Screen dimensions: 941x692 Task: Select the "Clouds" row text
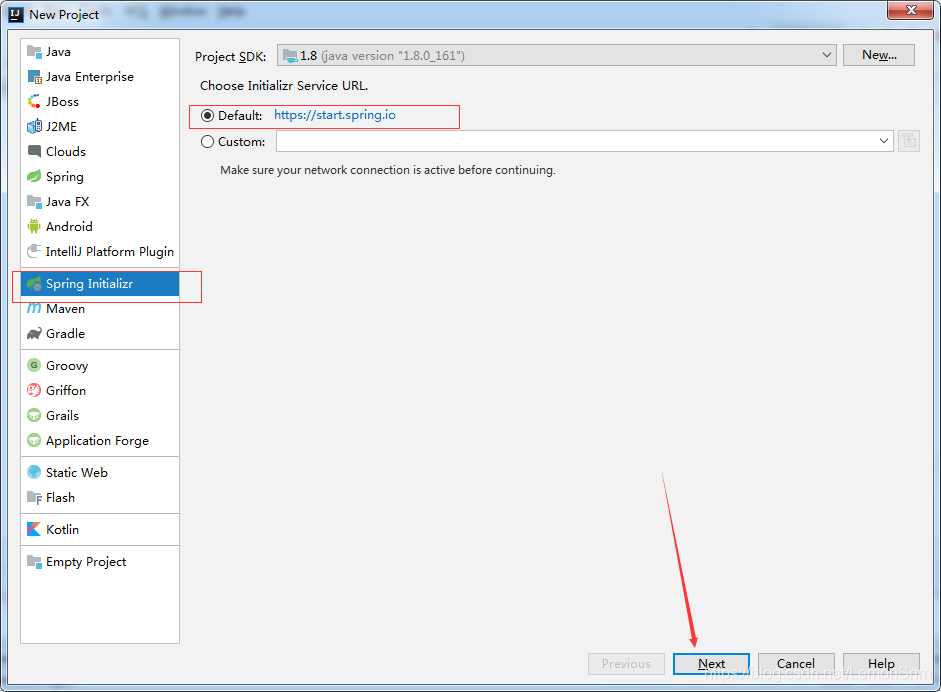pos(66,151)
